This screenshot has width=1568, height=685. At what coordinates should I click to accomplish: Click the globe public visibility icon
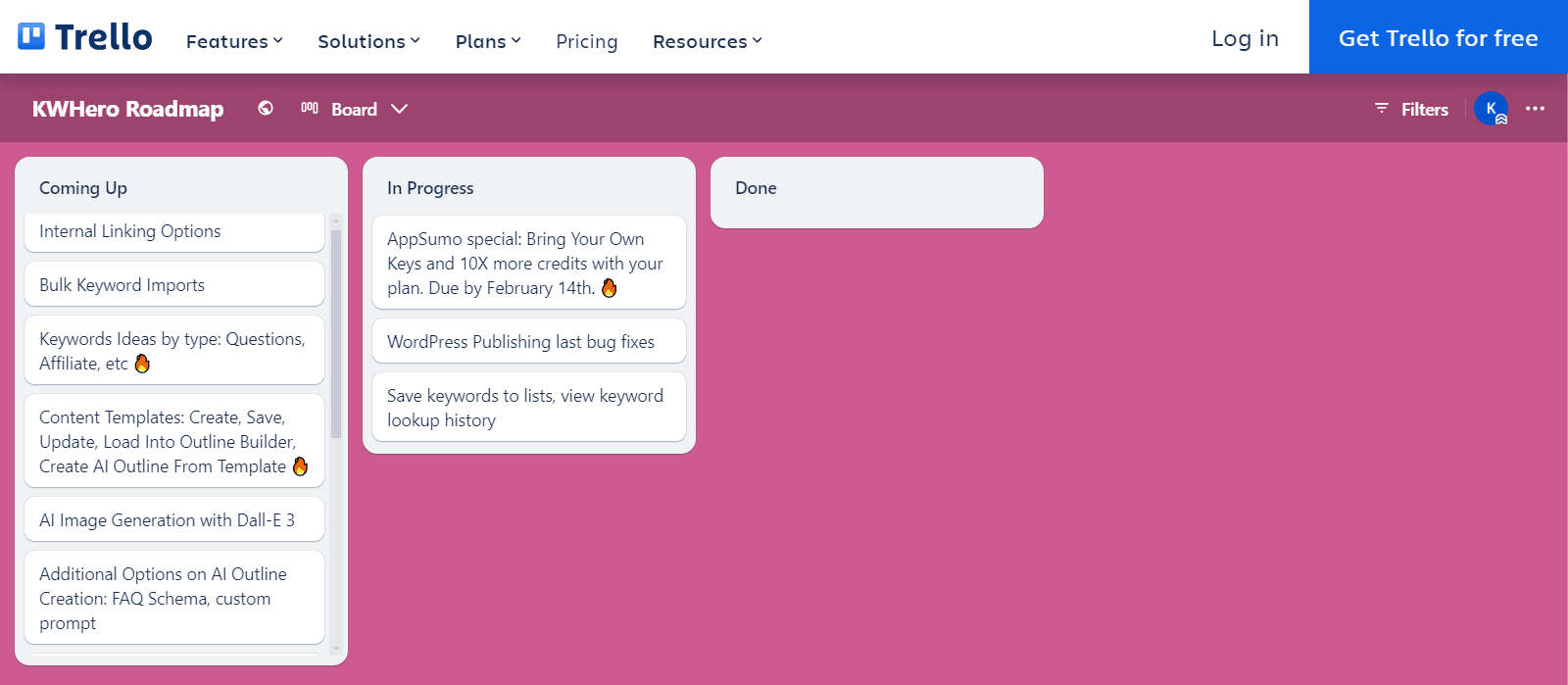(266, 109)
